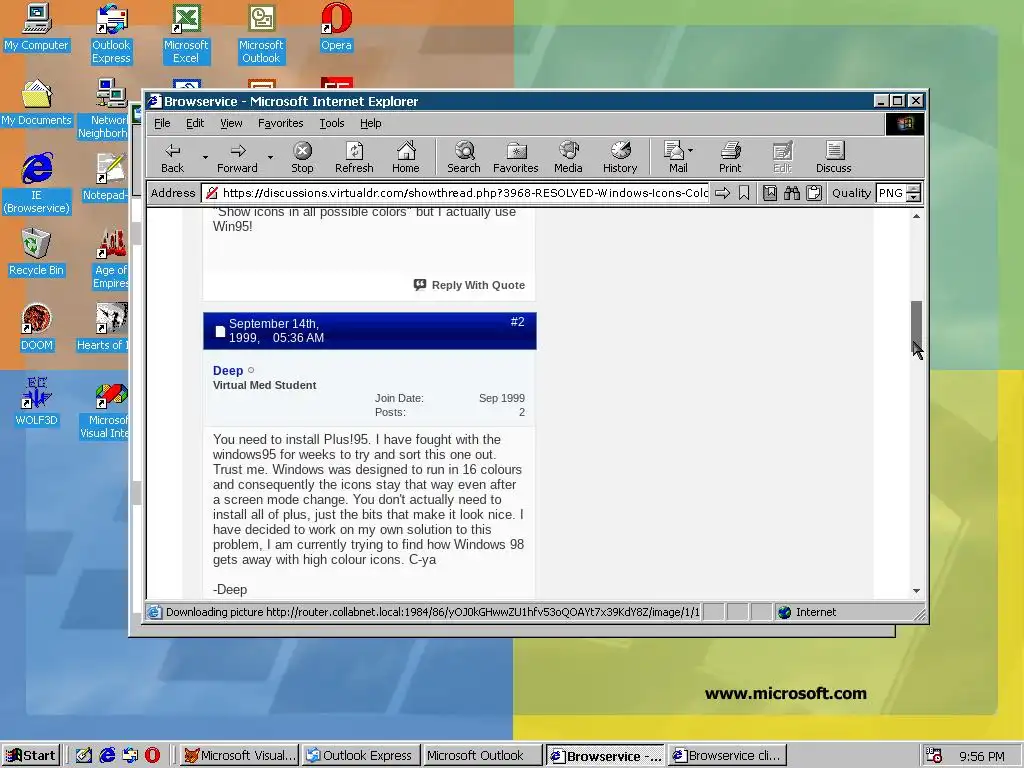
Task: Show browsing History from the toolbar
Action: [x=620, y=157]
